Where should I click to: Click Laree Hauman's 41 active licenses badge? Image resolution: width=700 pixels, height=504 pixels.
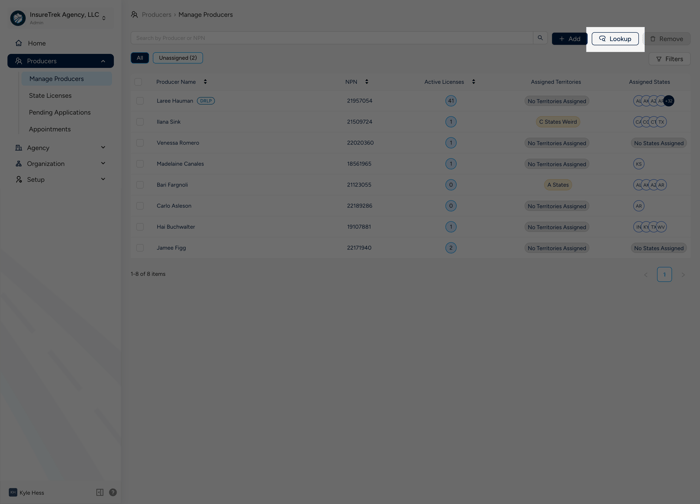(451, 101)
